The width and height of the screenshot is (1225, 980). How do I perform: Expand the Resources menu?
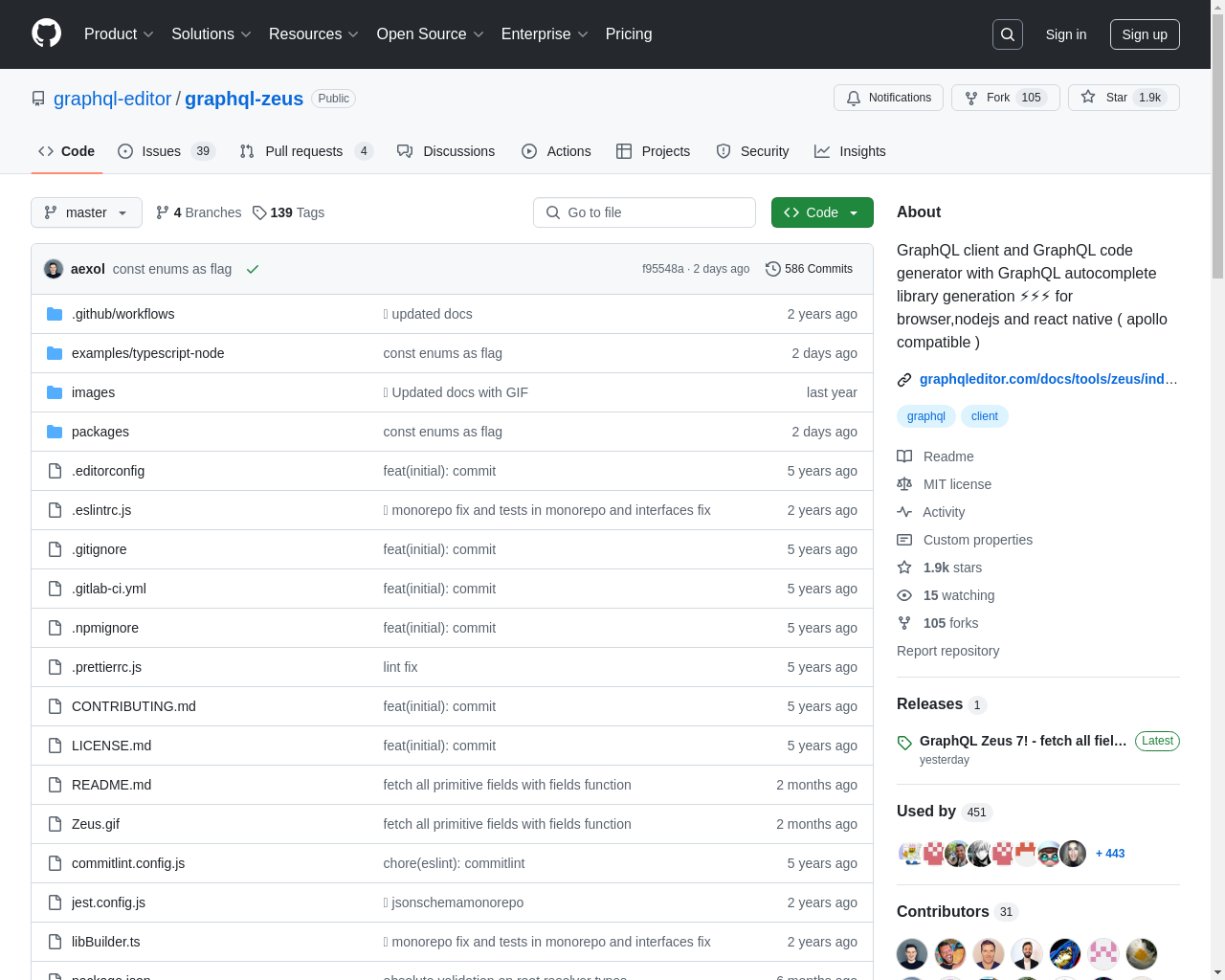pos(314,34)
